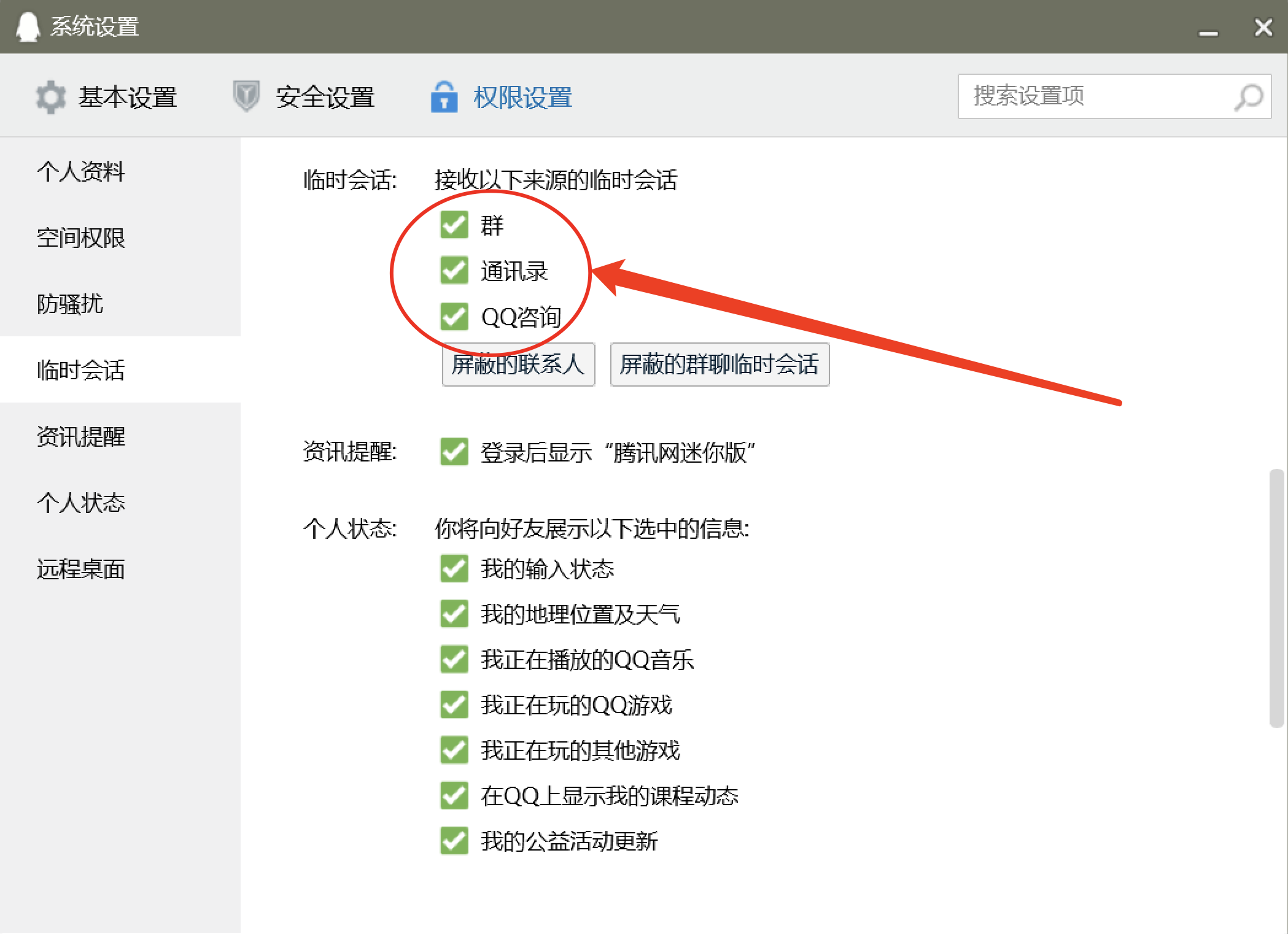Click the 你将向好友展示以下选中的信息 text
Image resolution: width=1288 pixels, height=934 pixels.
click(592, 528)
